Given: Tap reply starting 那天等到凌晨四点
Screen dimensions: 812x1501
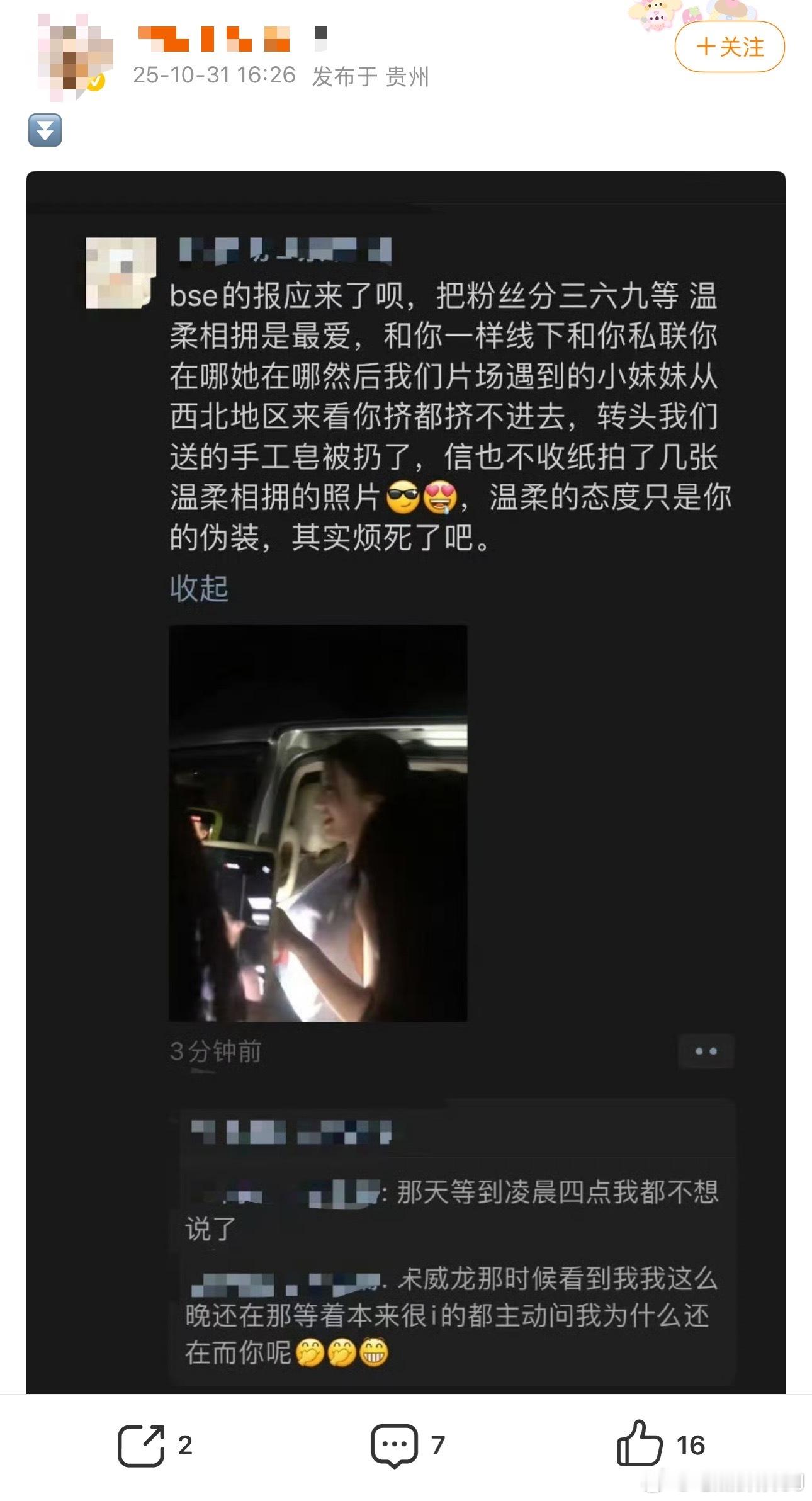Looking at the screenshot, I should [452, 1209].
